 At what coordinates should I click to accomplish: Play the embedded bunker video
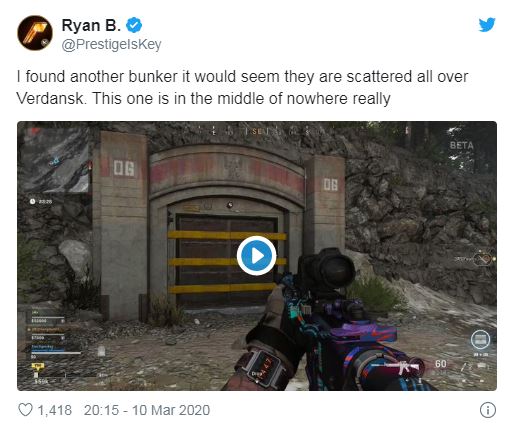(x=256, y=255)
